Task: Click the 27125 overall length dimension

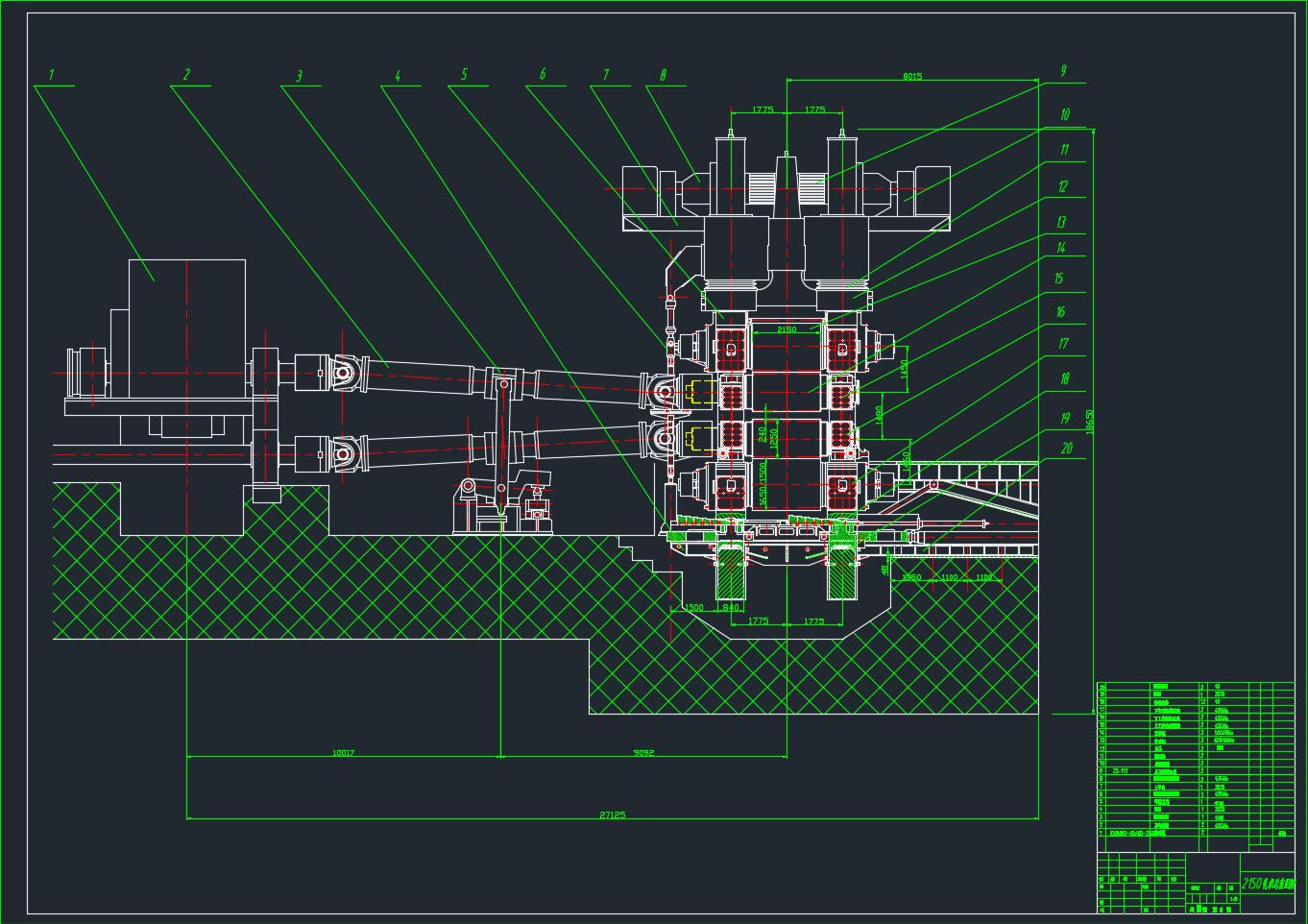Action: tap(612, 815)
